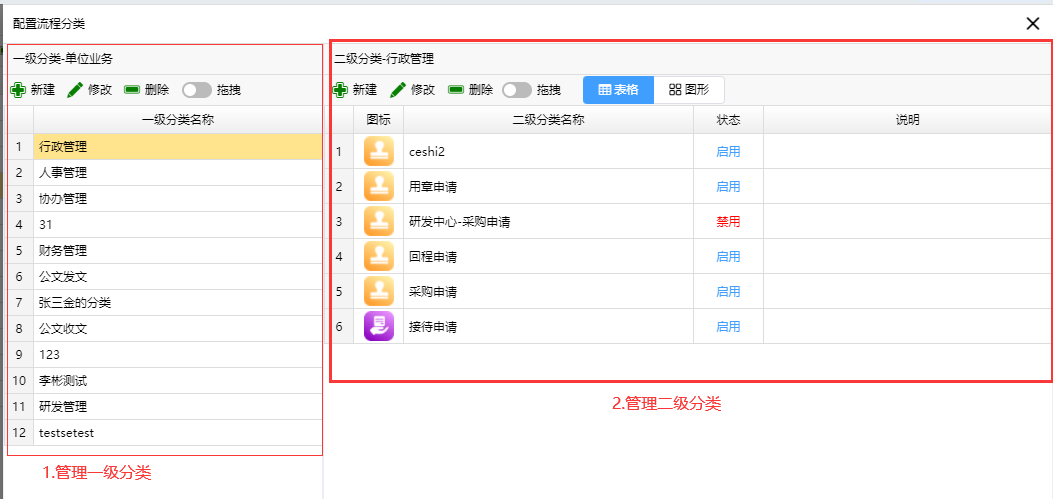Select 研发管理 category row
The image size is (1053, 499).
point(177,407)
